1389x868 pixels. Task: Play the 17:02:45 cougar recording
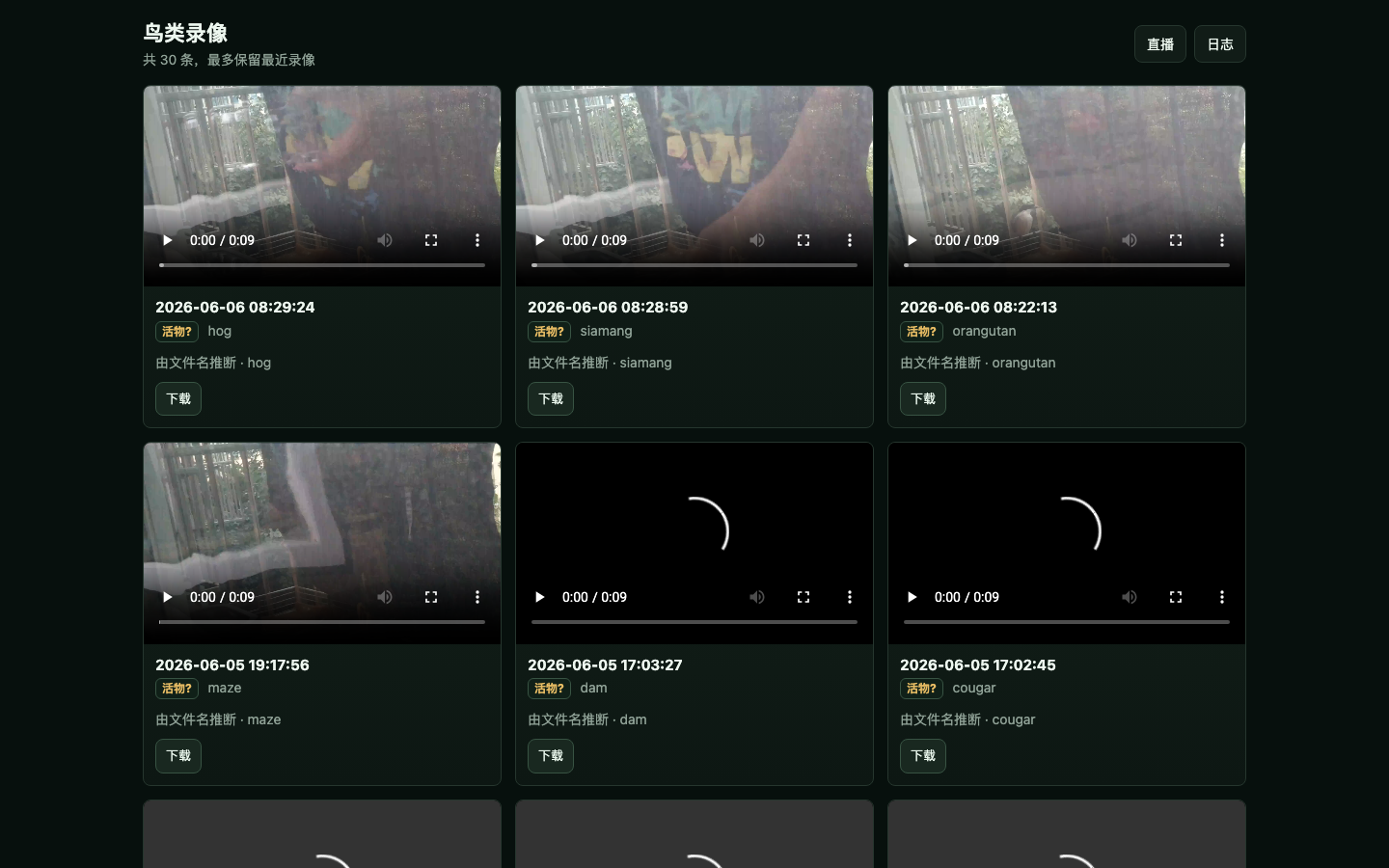click(912, 597)
